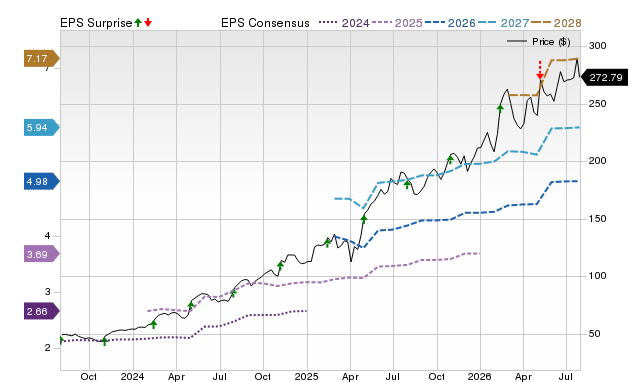Click the 250 price axis label
This screenshot has width=640, height=382.
pos(598,104)
